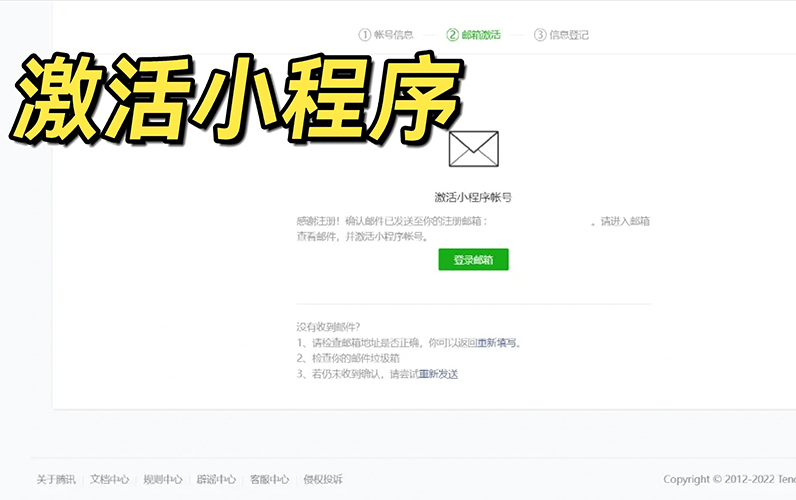Open 侵权投诉 footer link

point(323,479)
